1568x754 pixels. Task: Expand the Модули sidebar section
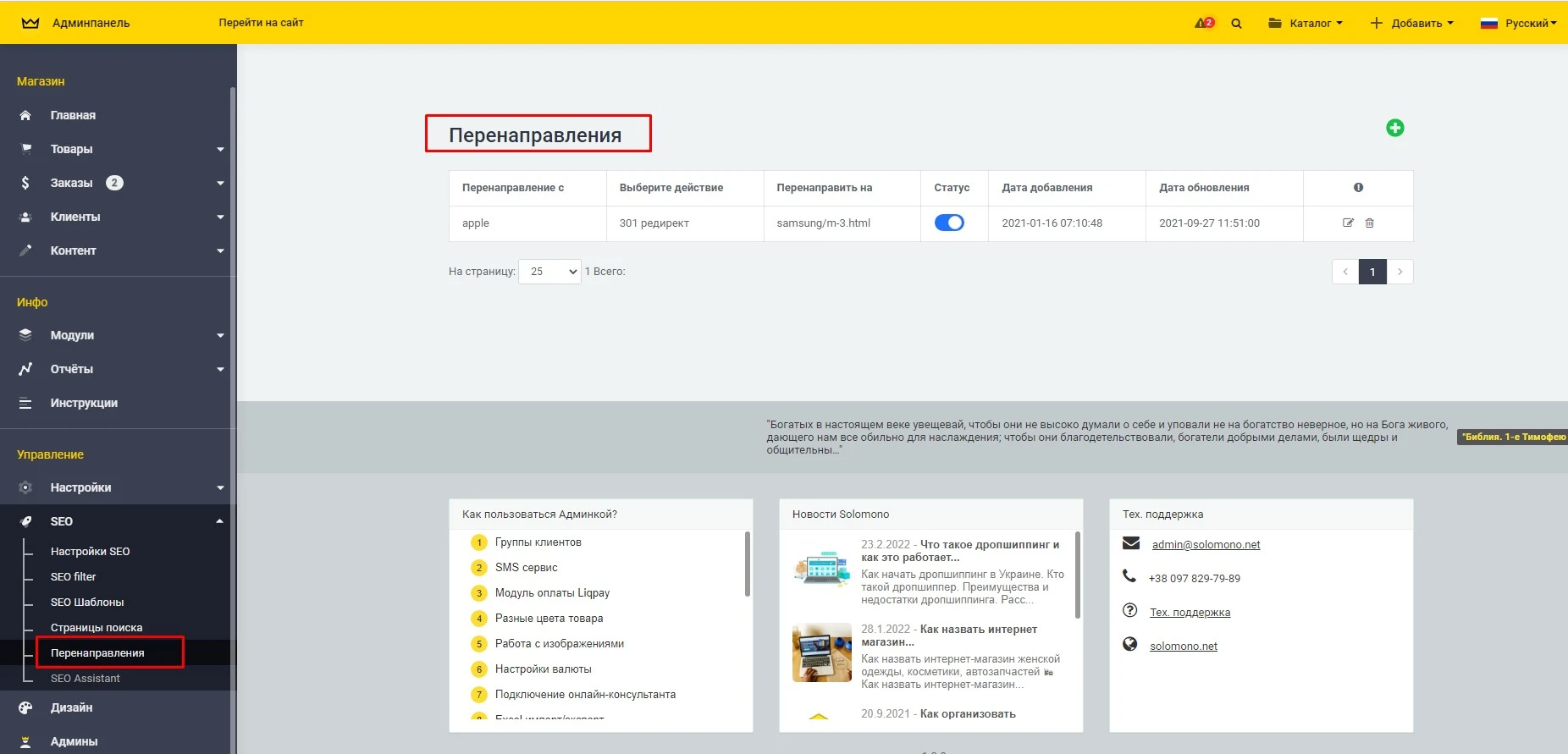coord(220,336)
